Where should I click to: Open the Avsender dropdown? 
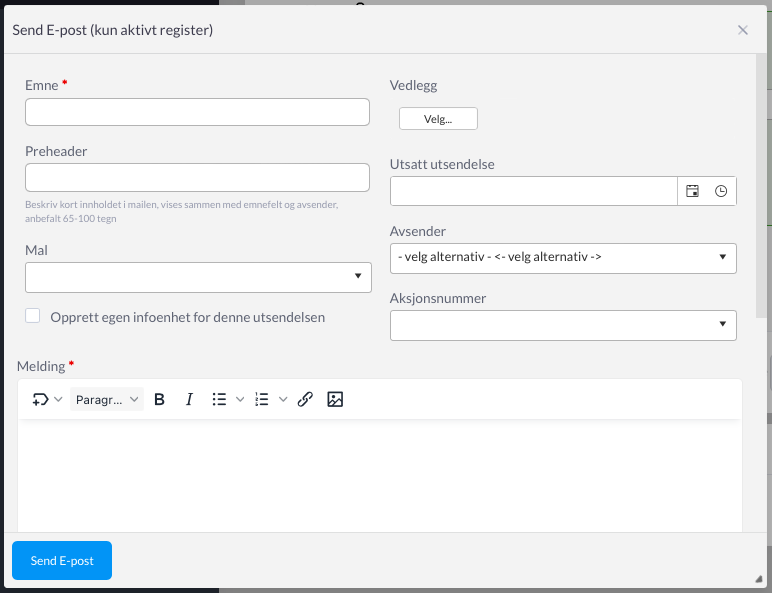[563, 258]
